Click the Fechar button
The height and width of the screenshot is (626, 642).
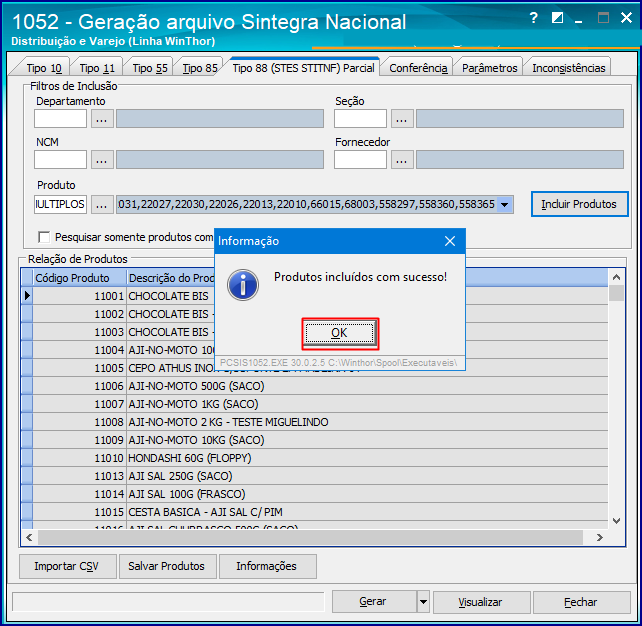pos(581,602)
